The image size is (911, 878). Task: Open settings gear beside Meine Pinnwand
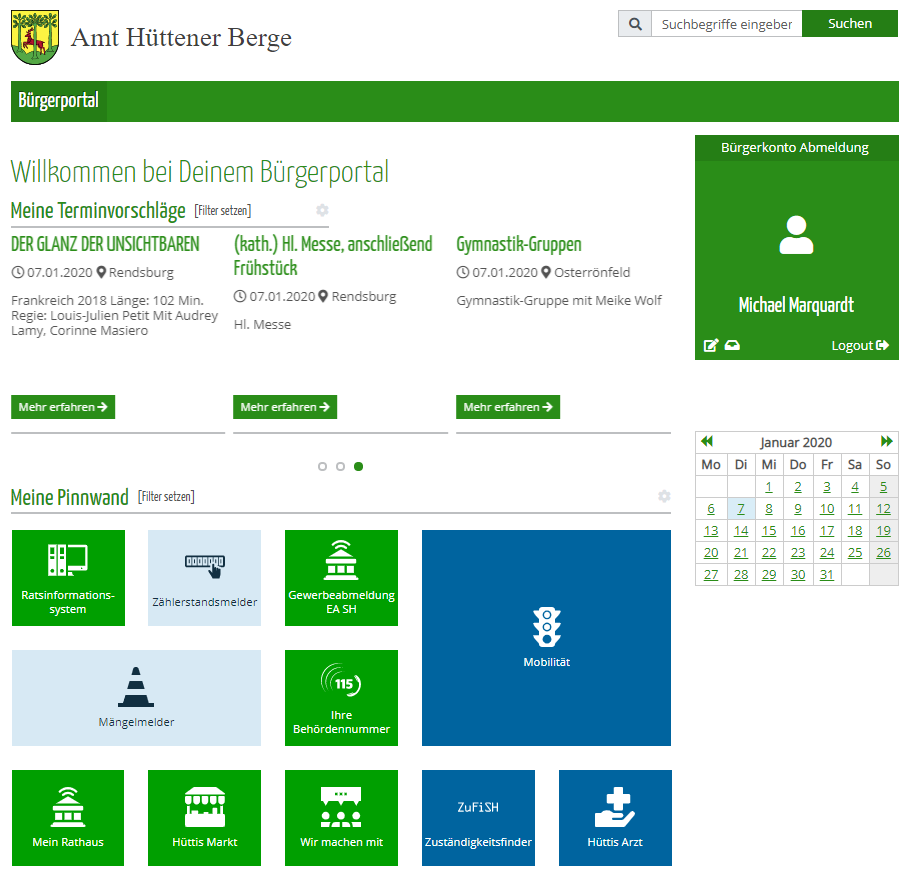663,496
